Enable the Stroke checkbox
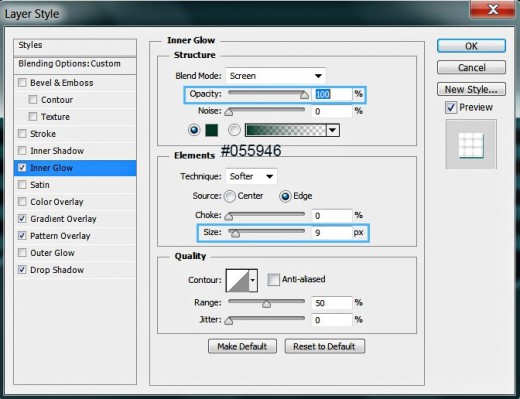Screen dimensions: 520x399 tap(22, 134)
